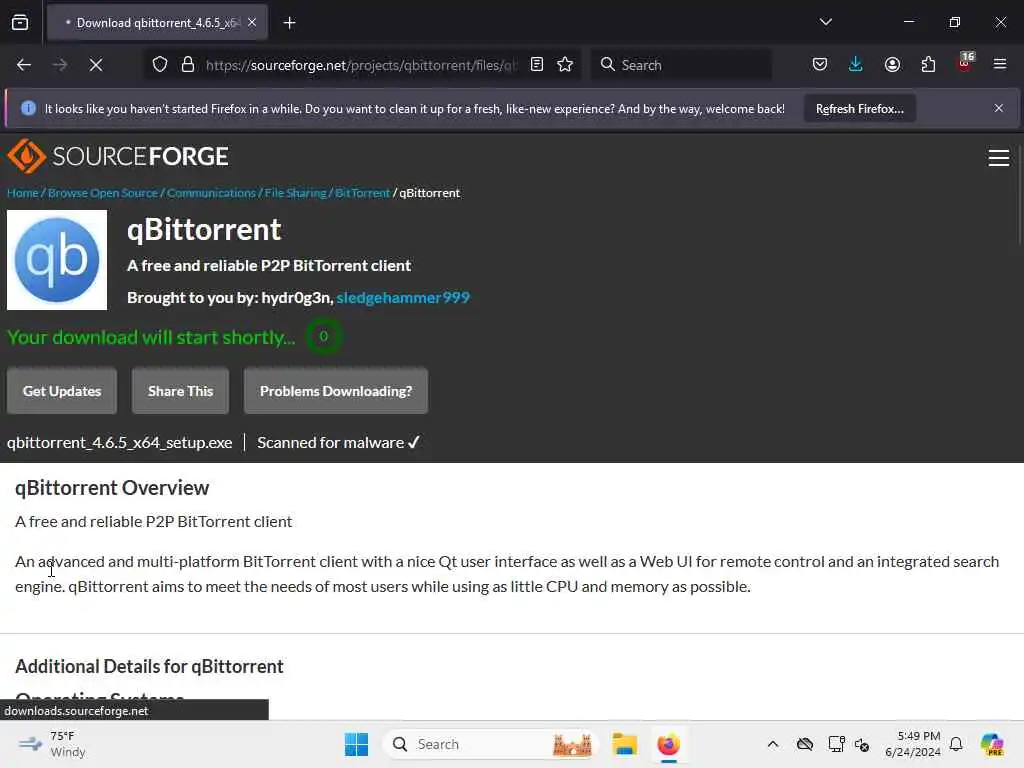Click the cloud sync tray icon
Image resolution: width=1024 pixels, height=768 pixels.
click(805, 744)
